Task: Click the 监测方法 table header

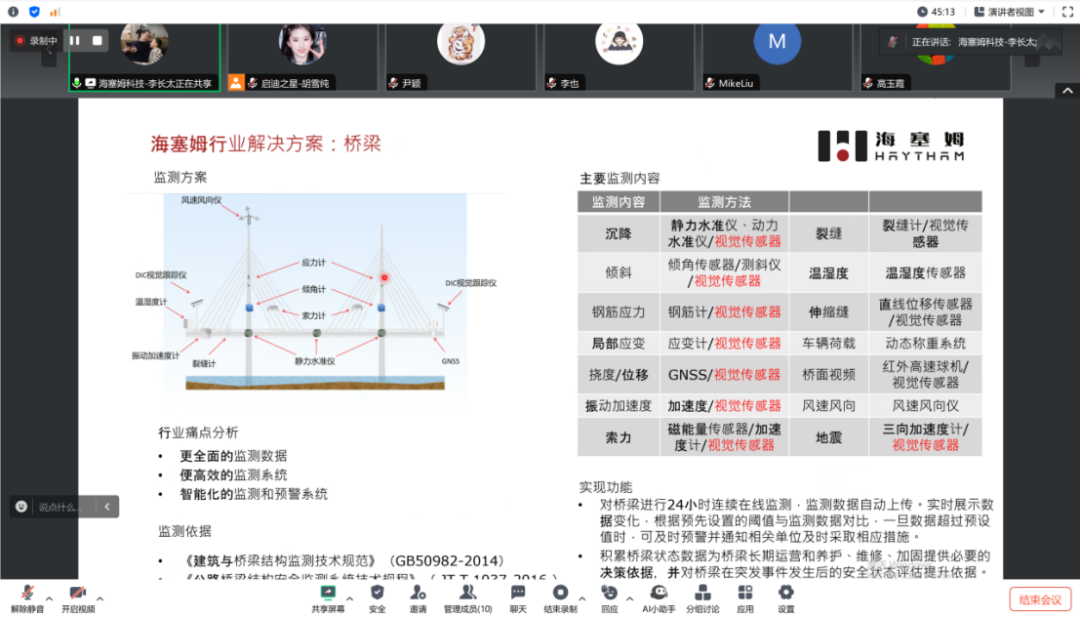Action: point(724,202)
